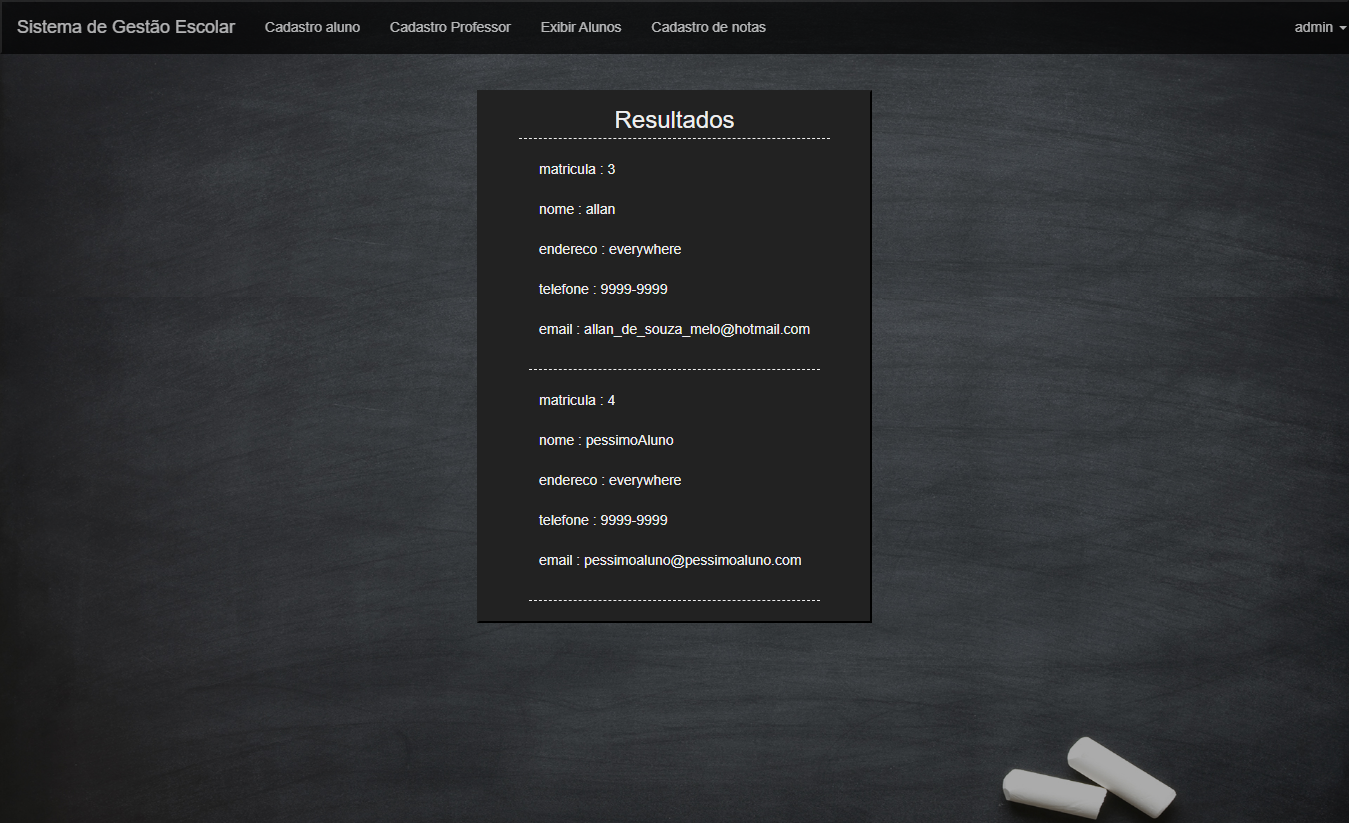Expand the admin user dropdown

pos(1320,27)
